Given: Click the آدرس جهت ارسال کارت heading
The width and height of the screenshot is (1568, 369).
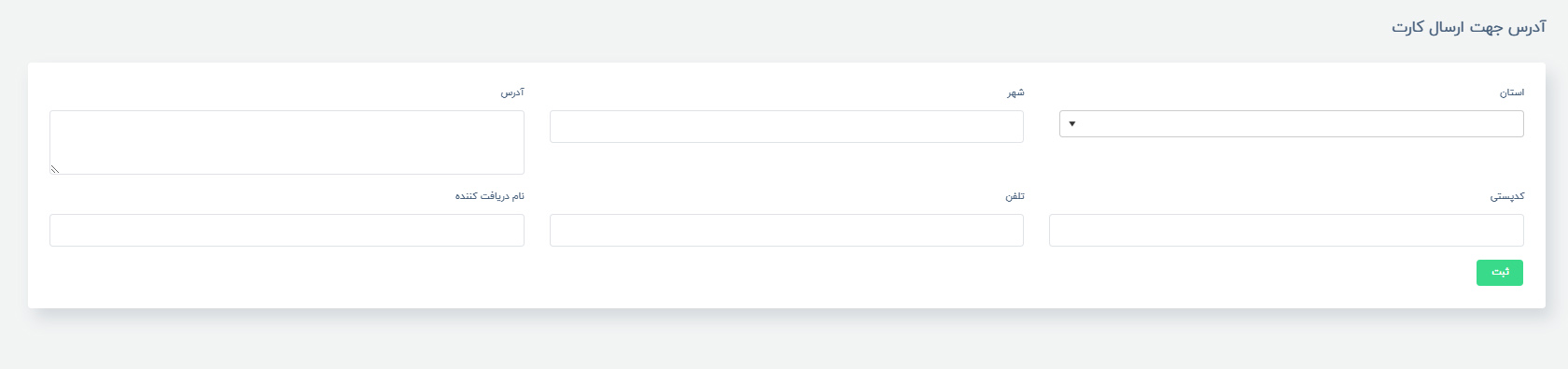Looking at the screenshot, I should point(1469,28).
